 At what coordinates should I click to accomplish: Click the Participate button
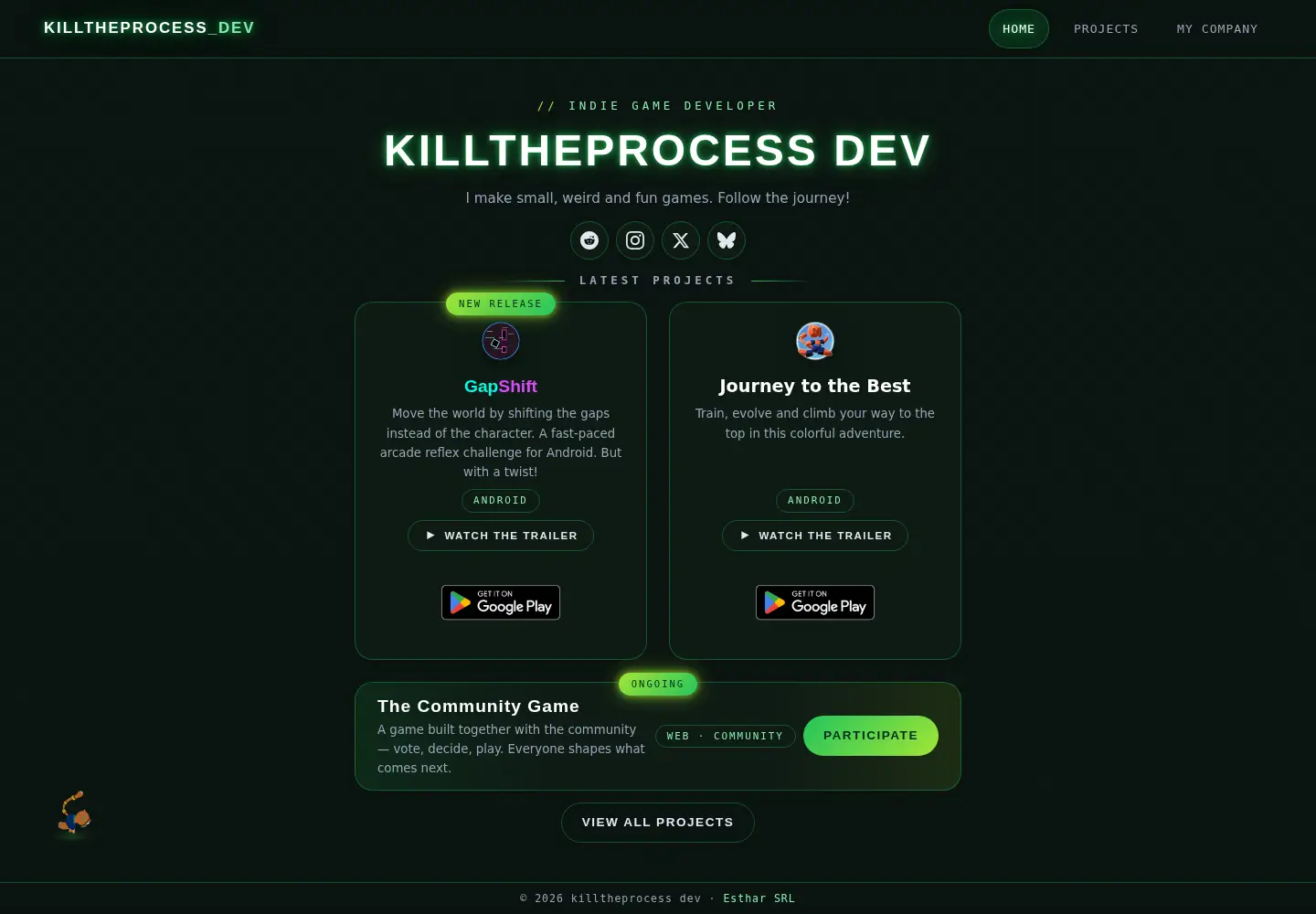(871, 736)
